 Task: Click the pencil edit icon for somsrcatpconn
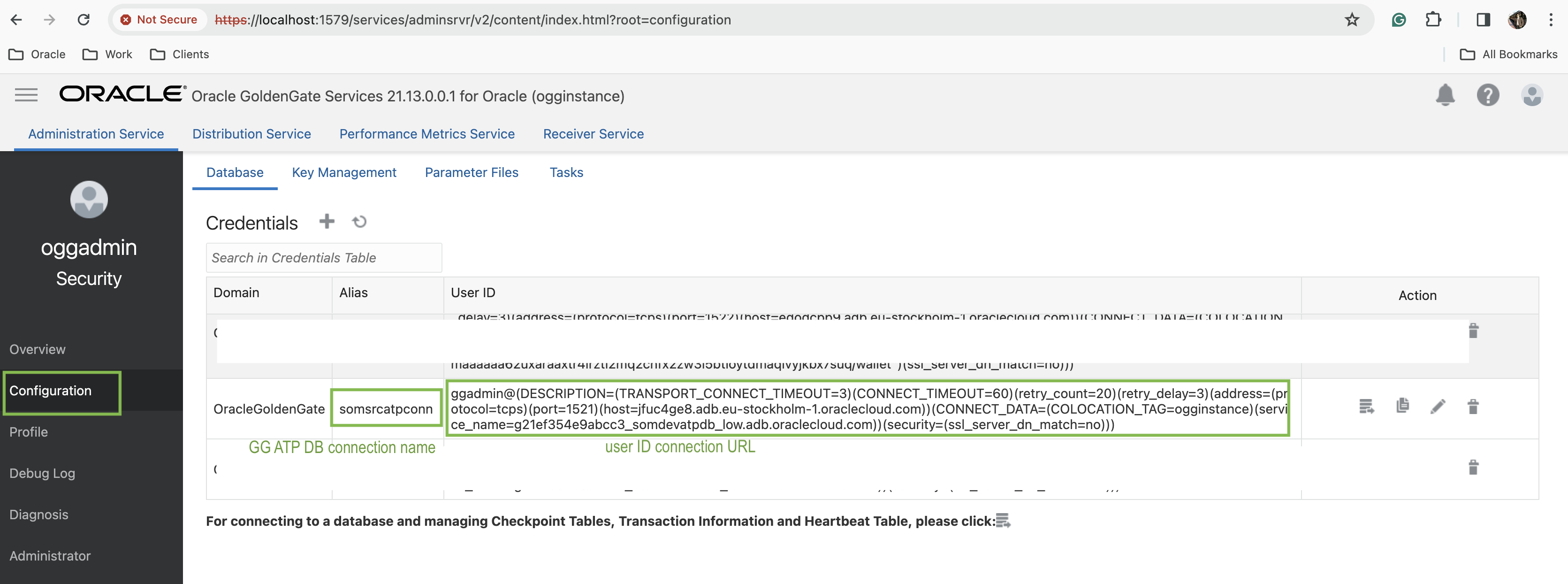(1438, 406)
